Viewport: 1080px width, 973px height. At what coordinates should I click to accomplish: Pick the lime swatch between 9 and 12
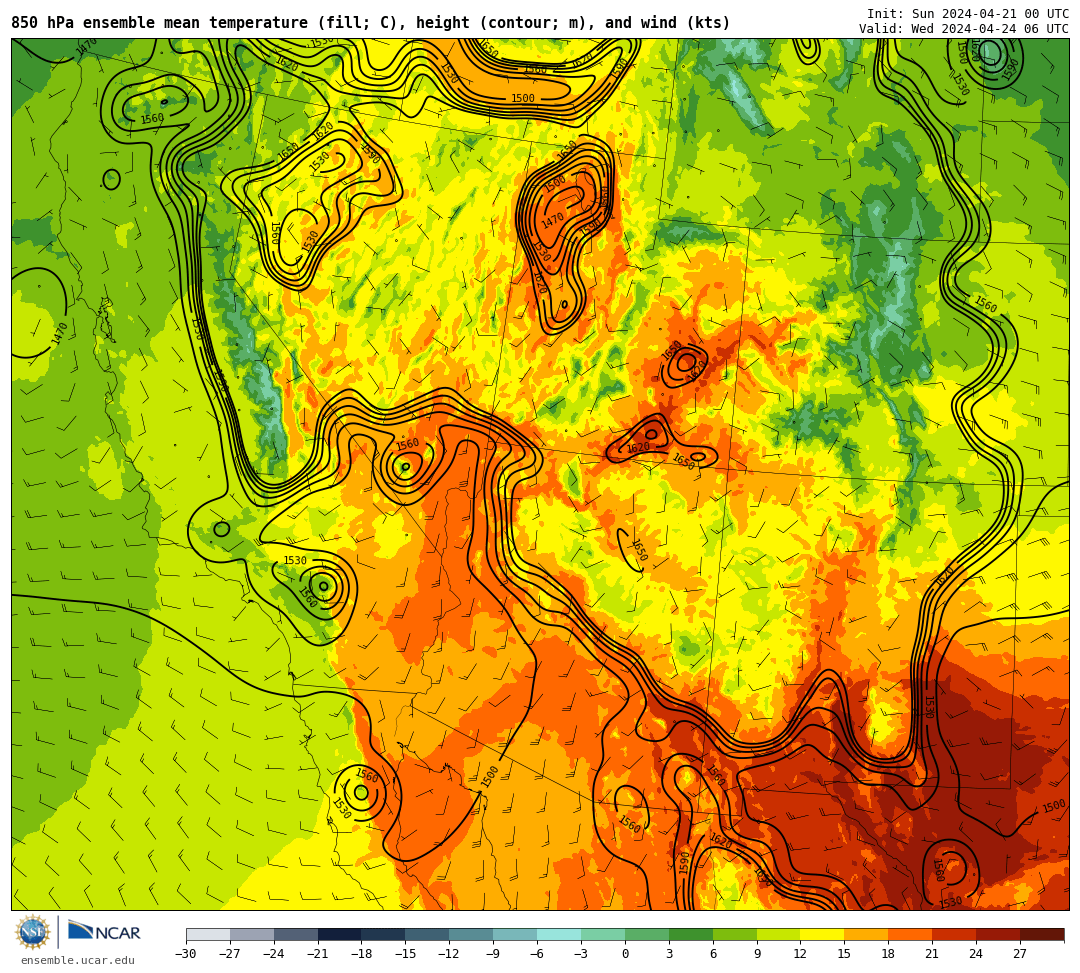point(779,934)
